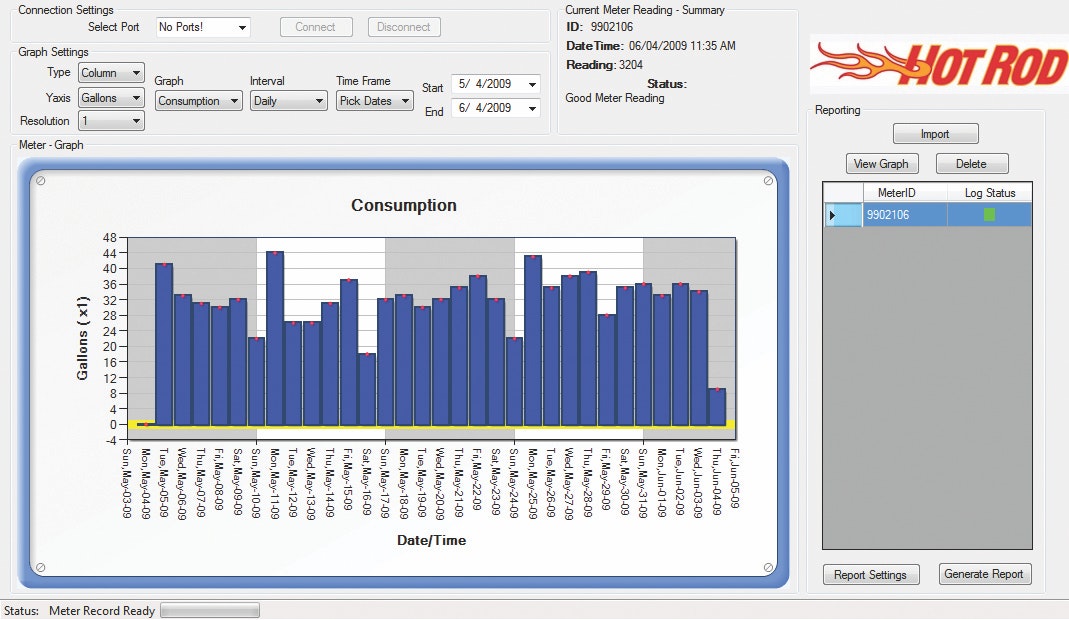The height and width of the screenshot is (620, 1069).
Task: Click the View Graph button
Action: click(881, 164)
